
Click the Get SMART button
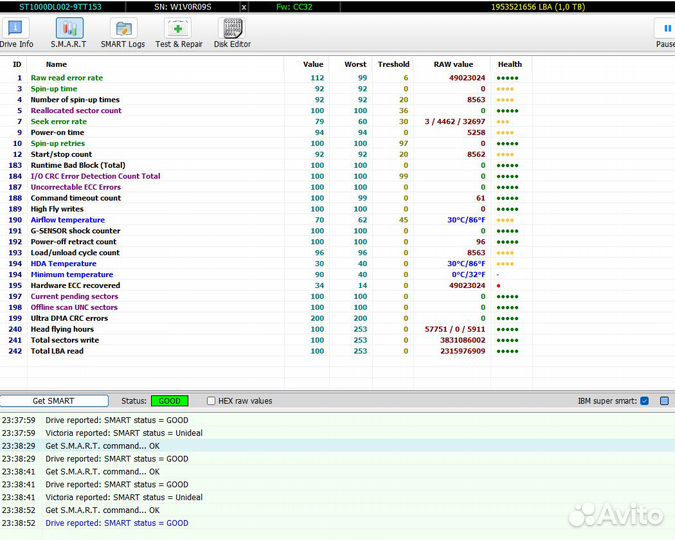click(x=54, y=401)
